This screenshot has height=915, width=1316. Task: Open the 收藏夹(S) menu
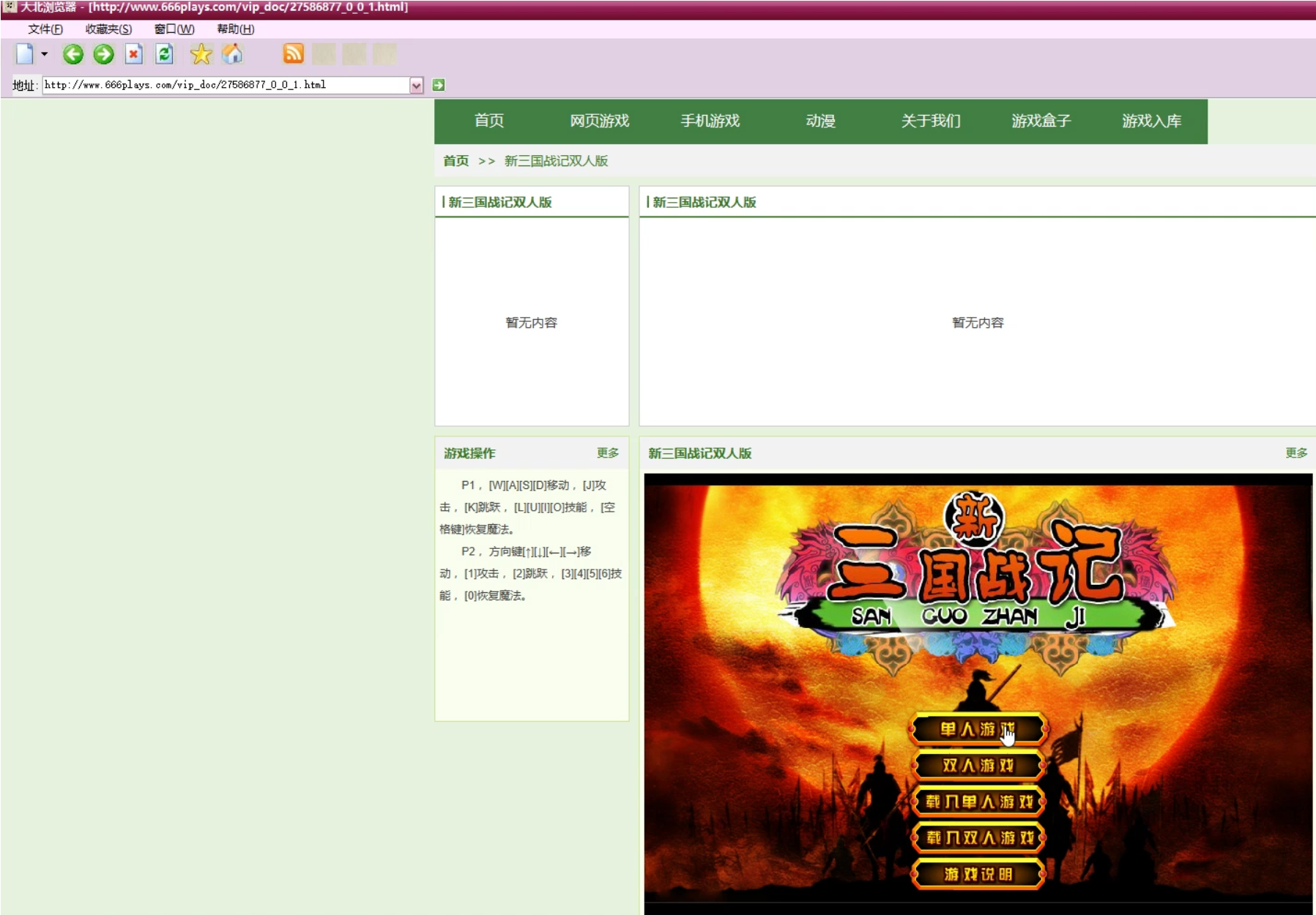[108, 29]
